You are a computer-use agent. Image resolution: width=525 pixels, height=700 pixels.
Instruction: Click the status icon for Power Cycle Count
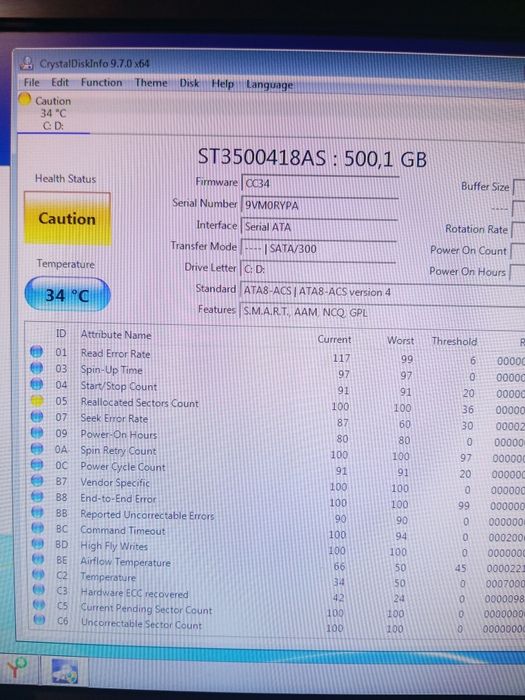click(x=37, y=465)
